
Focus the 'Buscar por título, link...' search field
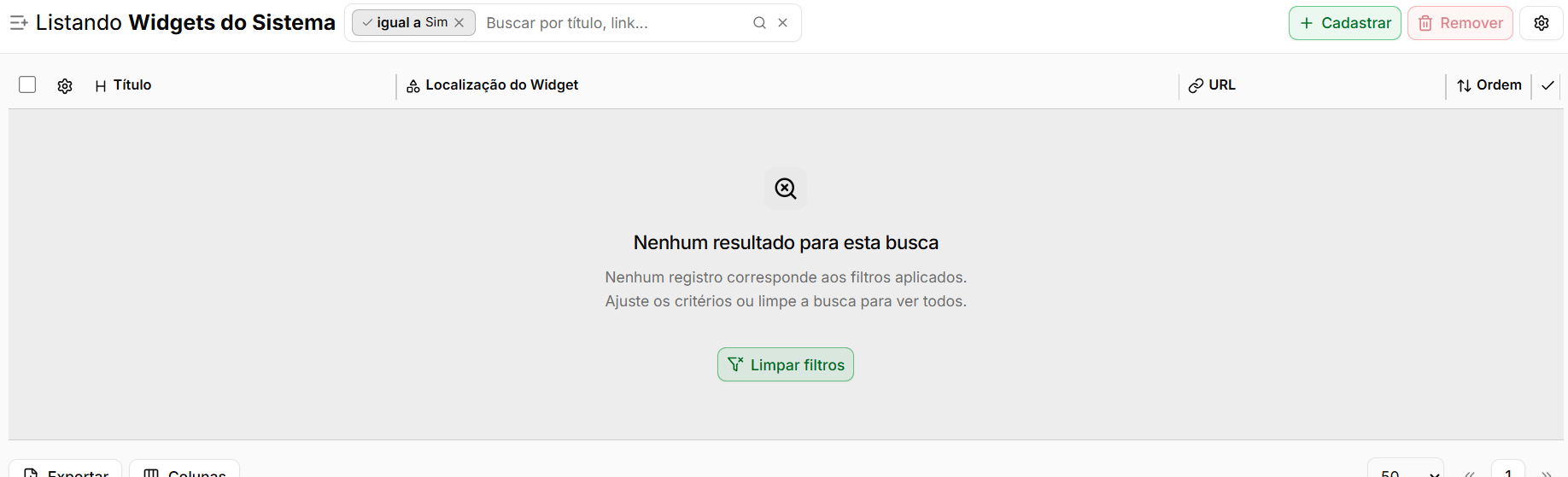coord(615,23)
